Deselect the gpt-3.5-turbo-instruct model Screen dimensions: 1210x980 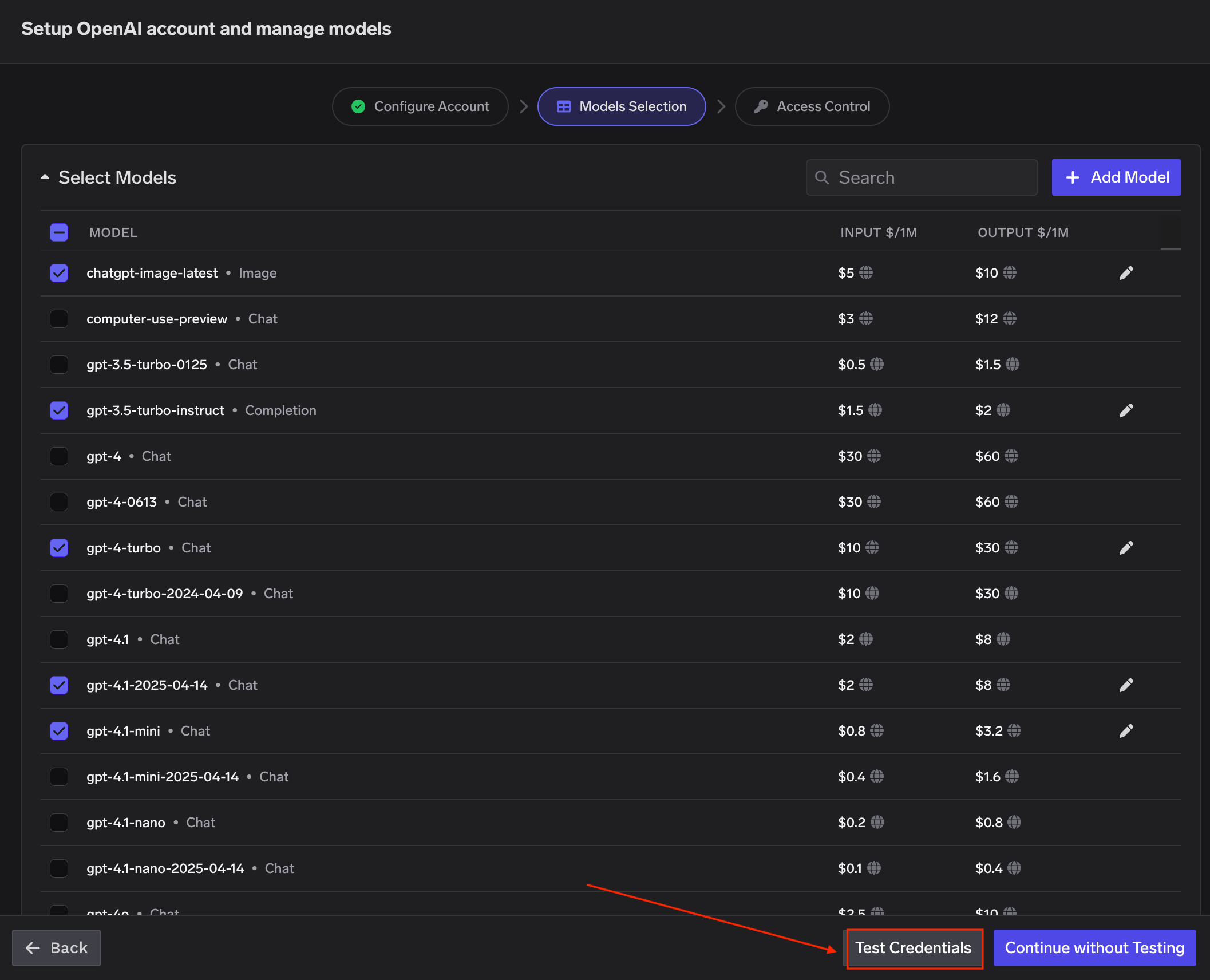tap(59, 410)
